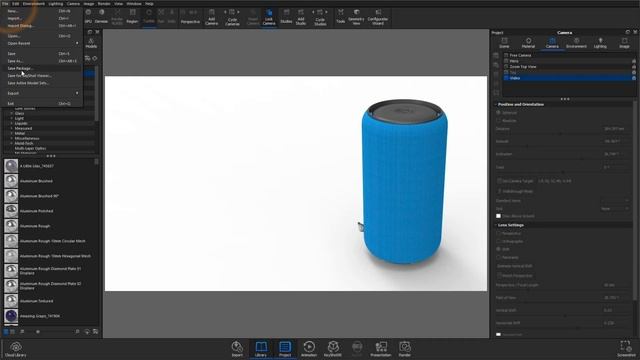This screenshot has width=640, height=360.
Task: Click the Import icon in bottom toolbar
Action: pyautogui.click(x=237, y=349)
